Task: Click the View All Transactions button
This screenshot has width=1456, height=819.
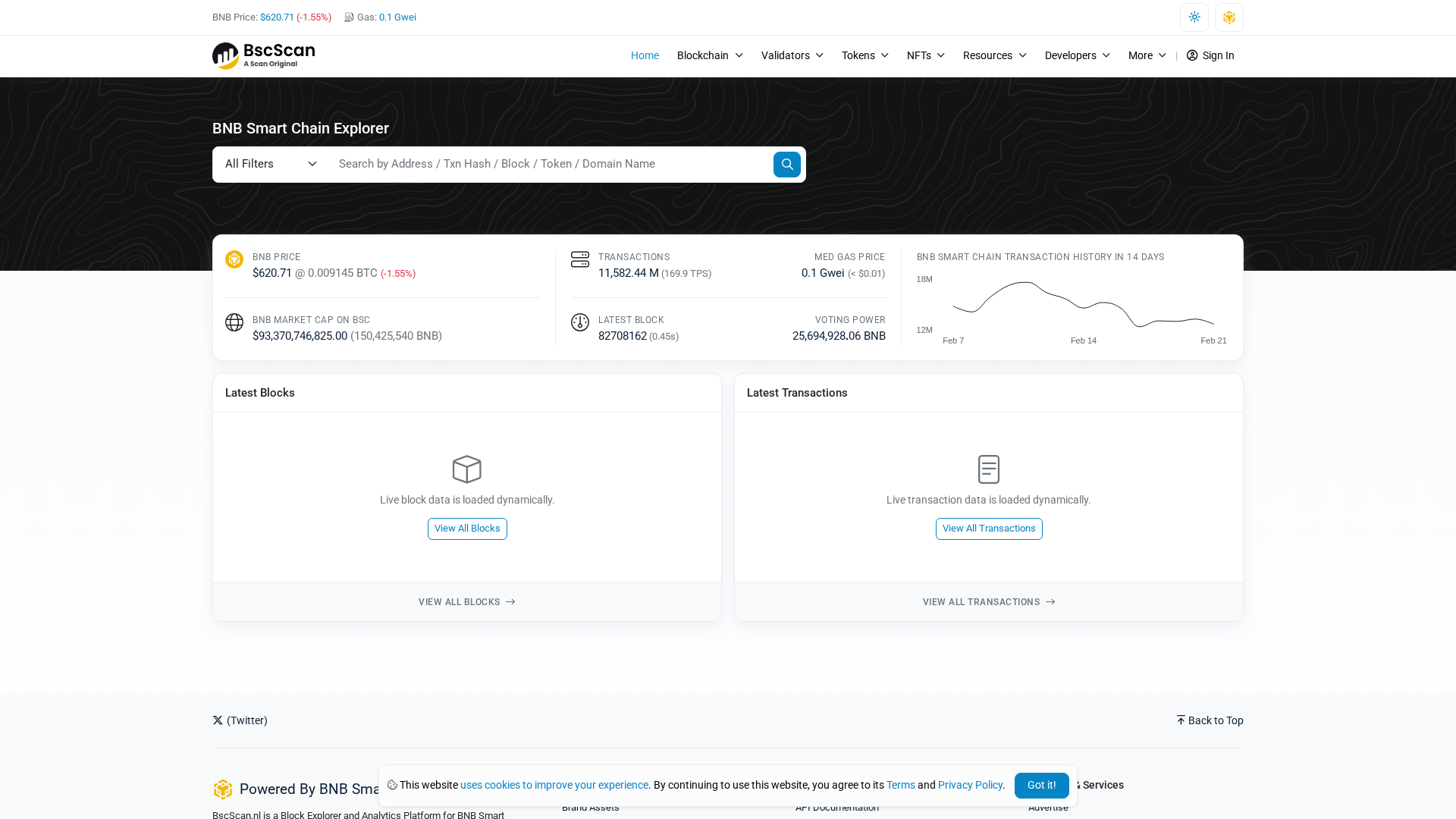Action: 989,529
